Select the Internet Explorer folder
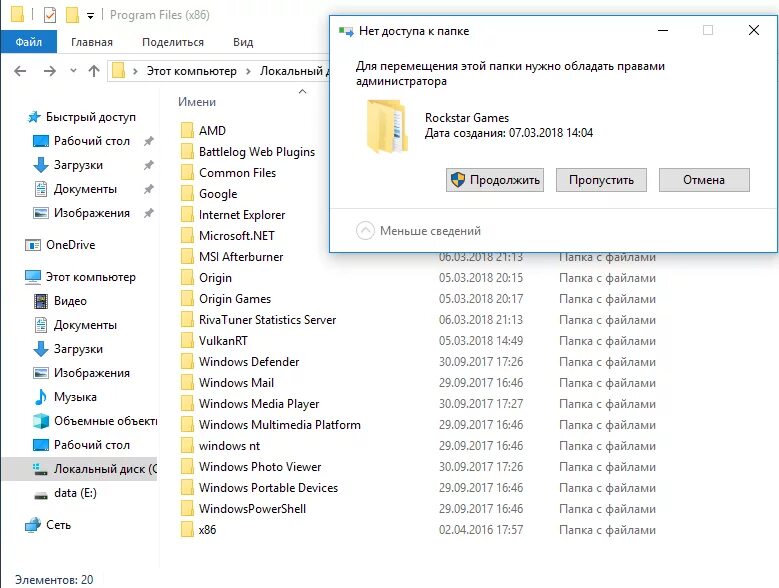779x588 pixels. 241,215
